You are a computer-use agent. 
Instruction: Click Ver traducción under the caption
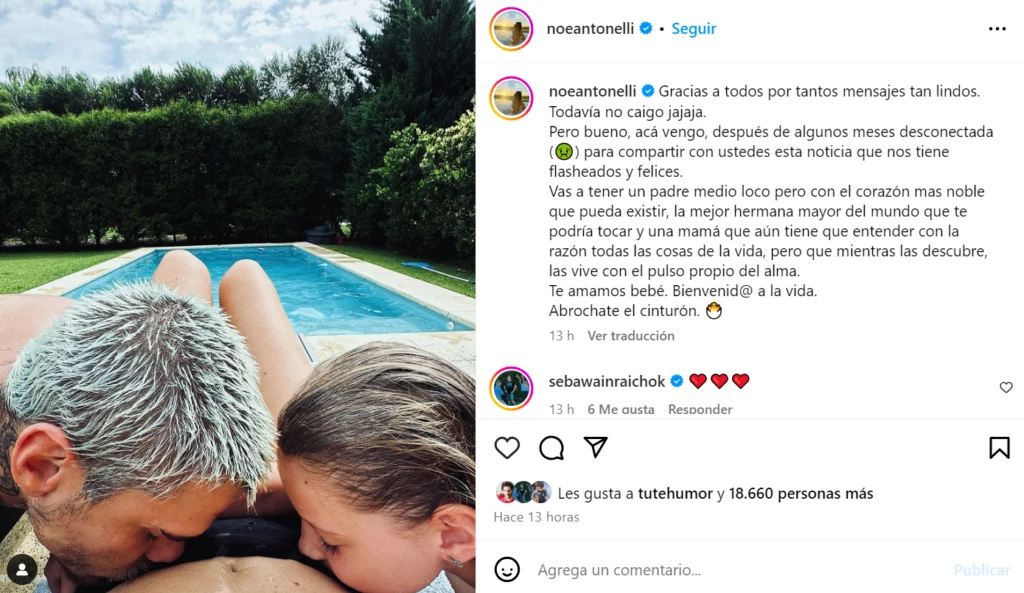[x=631, y=336]
